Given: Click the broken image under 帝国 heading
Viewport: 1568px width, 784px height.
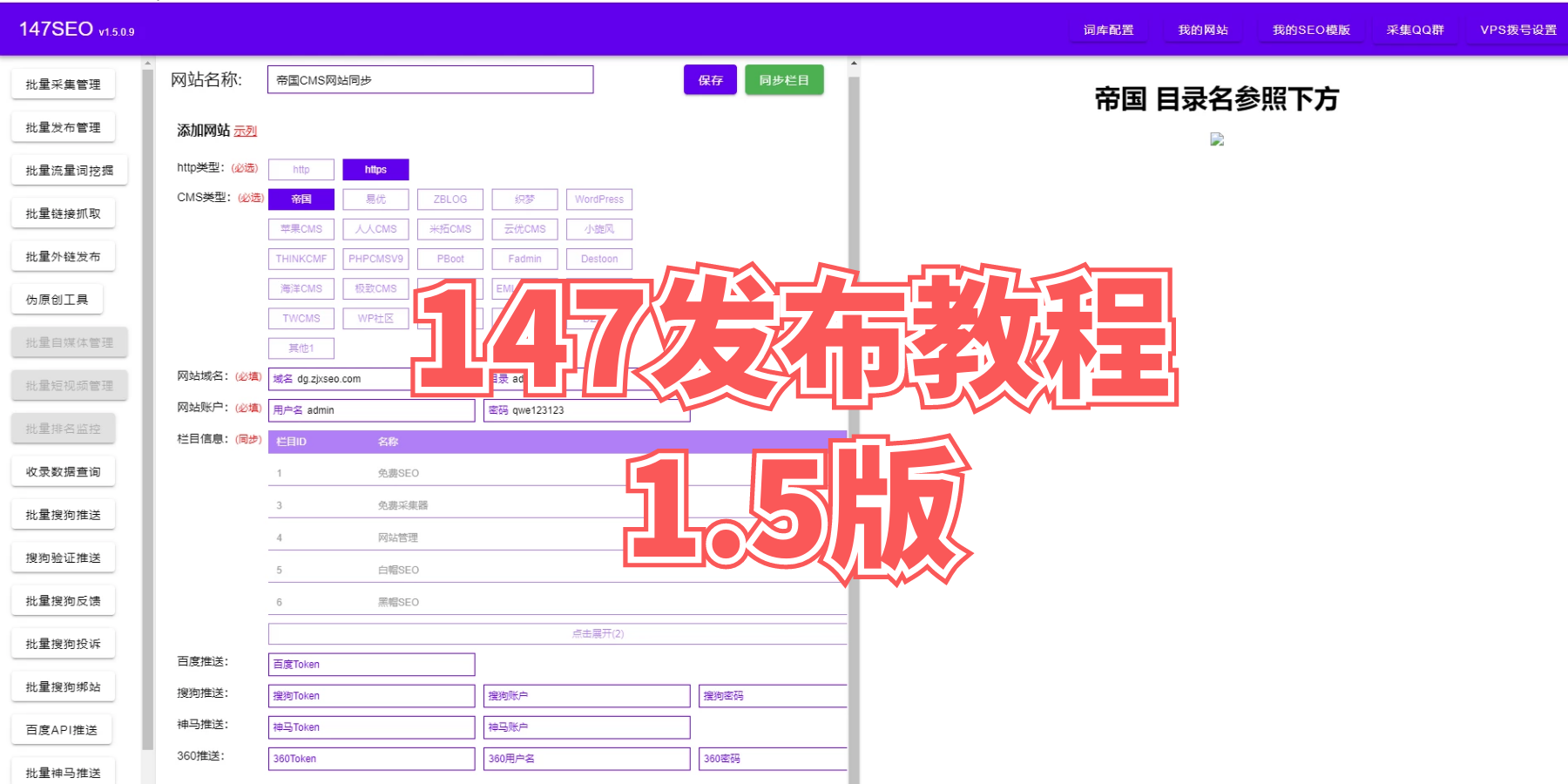Looking at the screenshot, I should (x=1217, y=139).
